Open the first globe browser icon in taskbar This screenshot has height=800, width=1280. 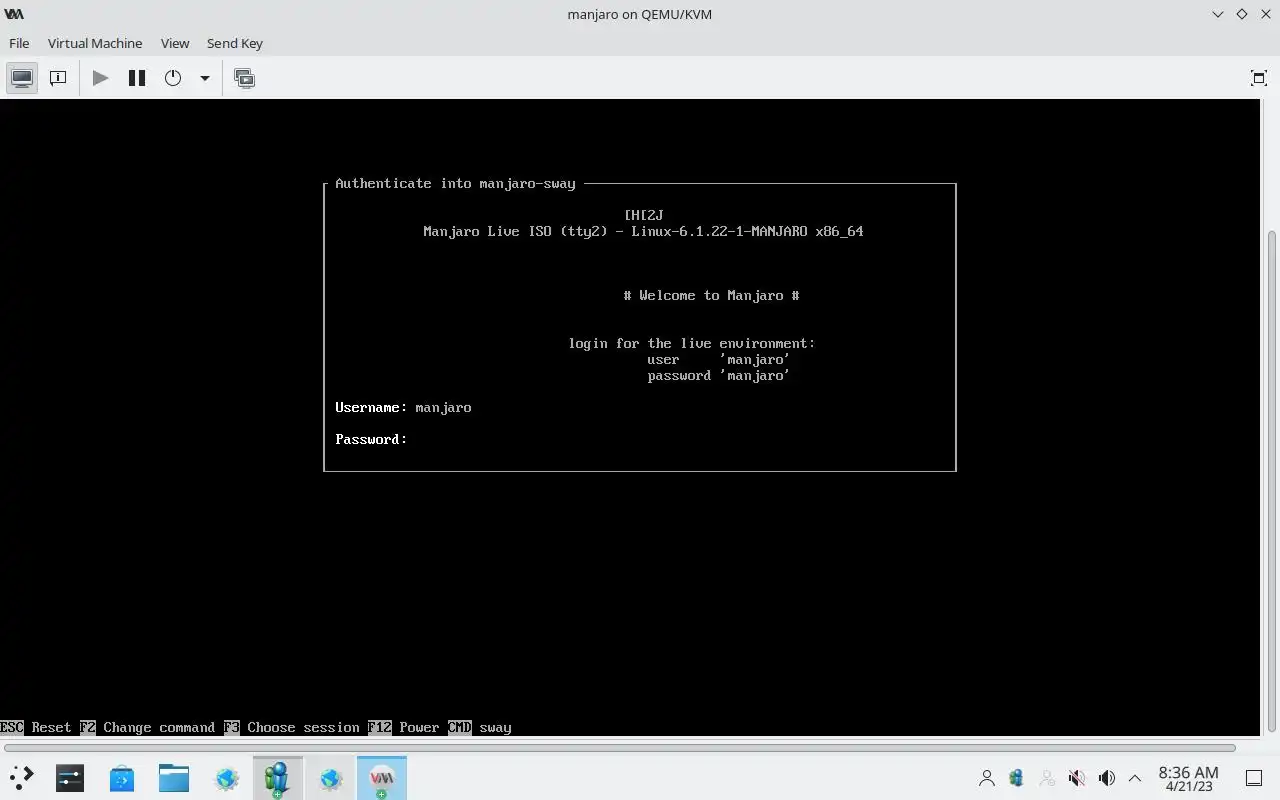coord(226,778)
